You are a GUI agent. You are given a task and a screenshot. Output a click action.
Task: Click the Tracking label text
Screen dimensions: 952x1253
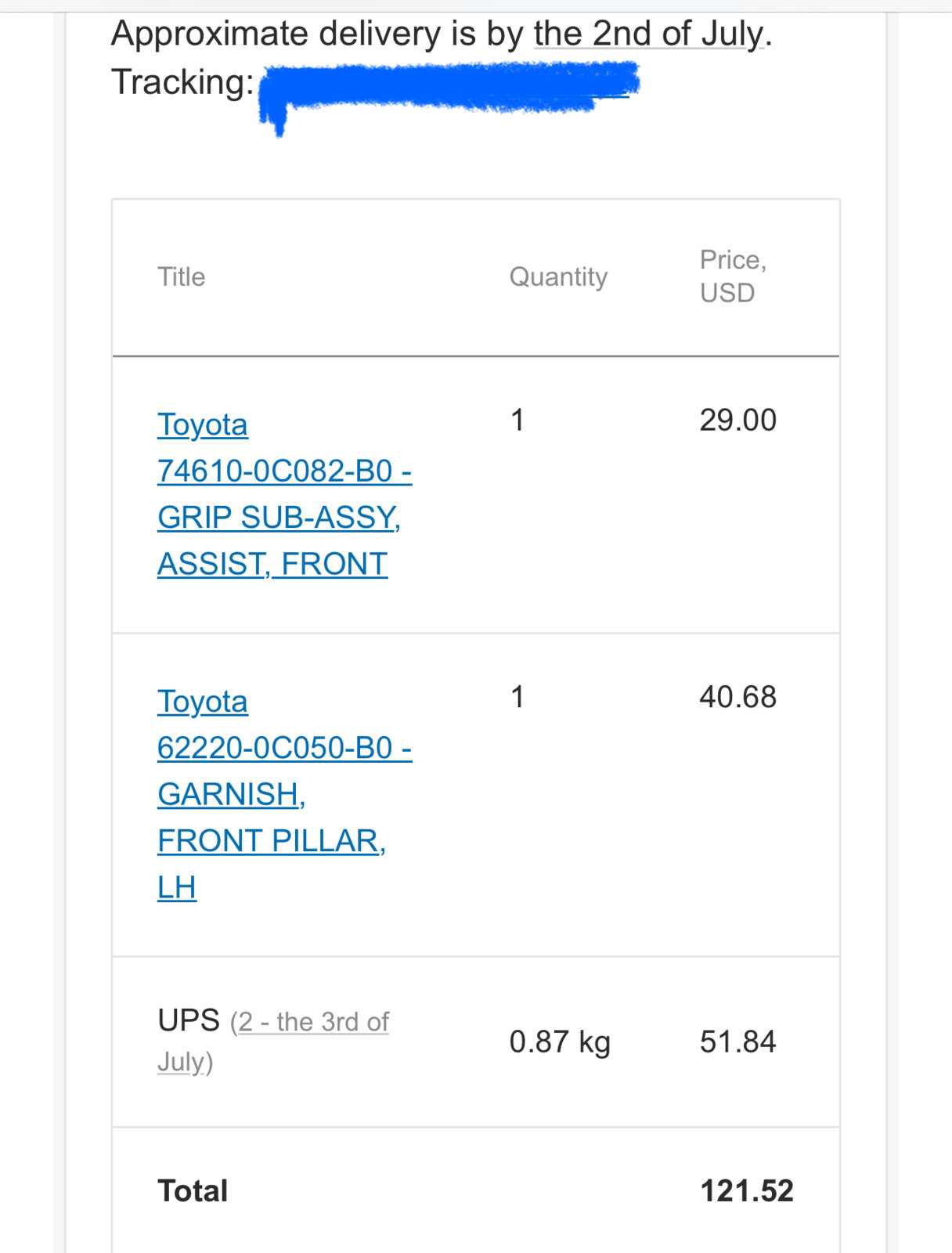click(x=182, y=82)
